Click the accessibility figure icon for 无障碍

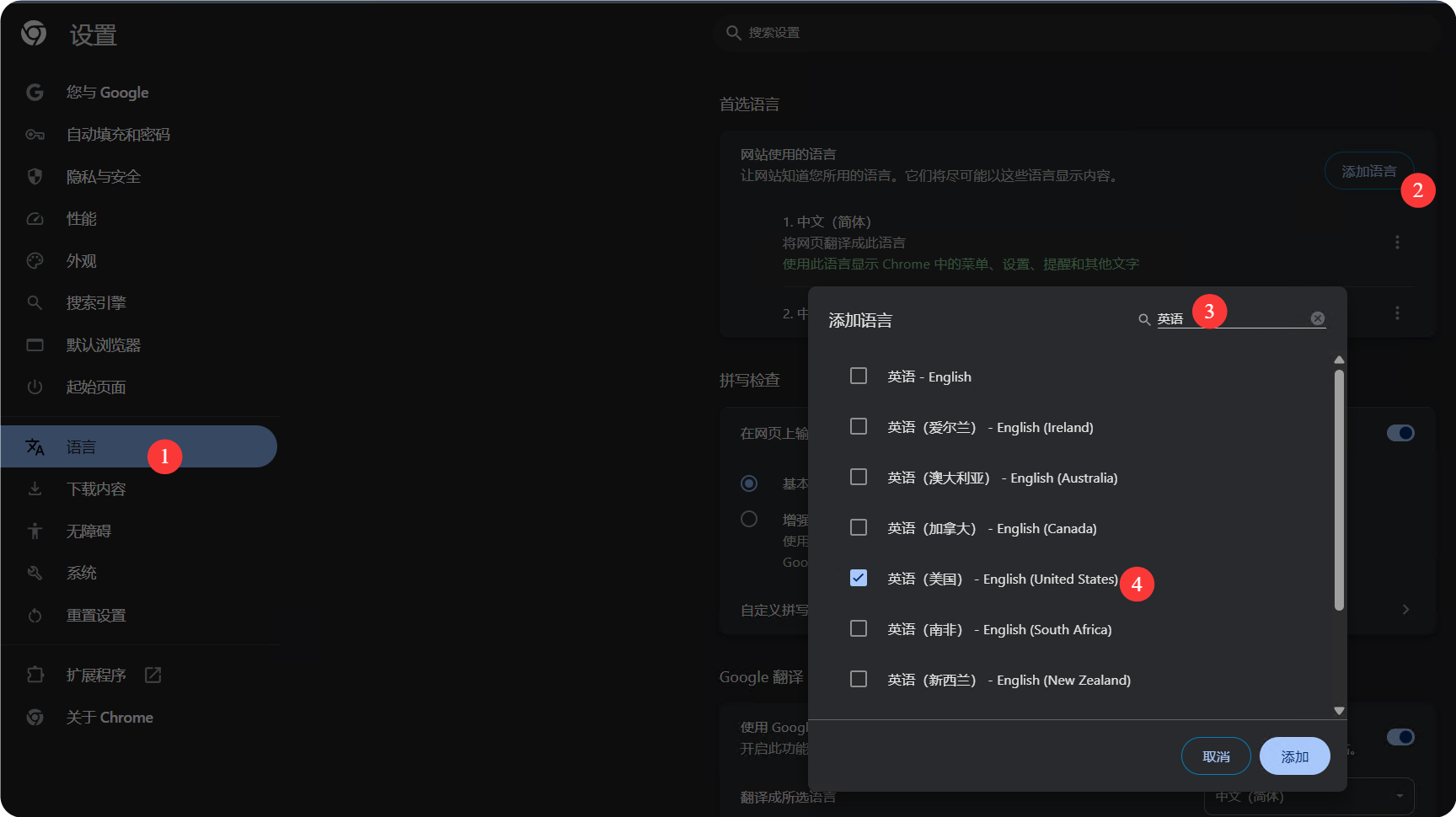35,531
